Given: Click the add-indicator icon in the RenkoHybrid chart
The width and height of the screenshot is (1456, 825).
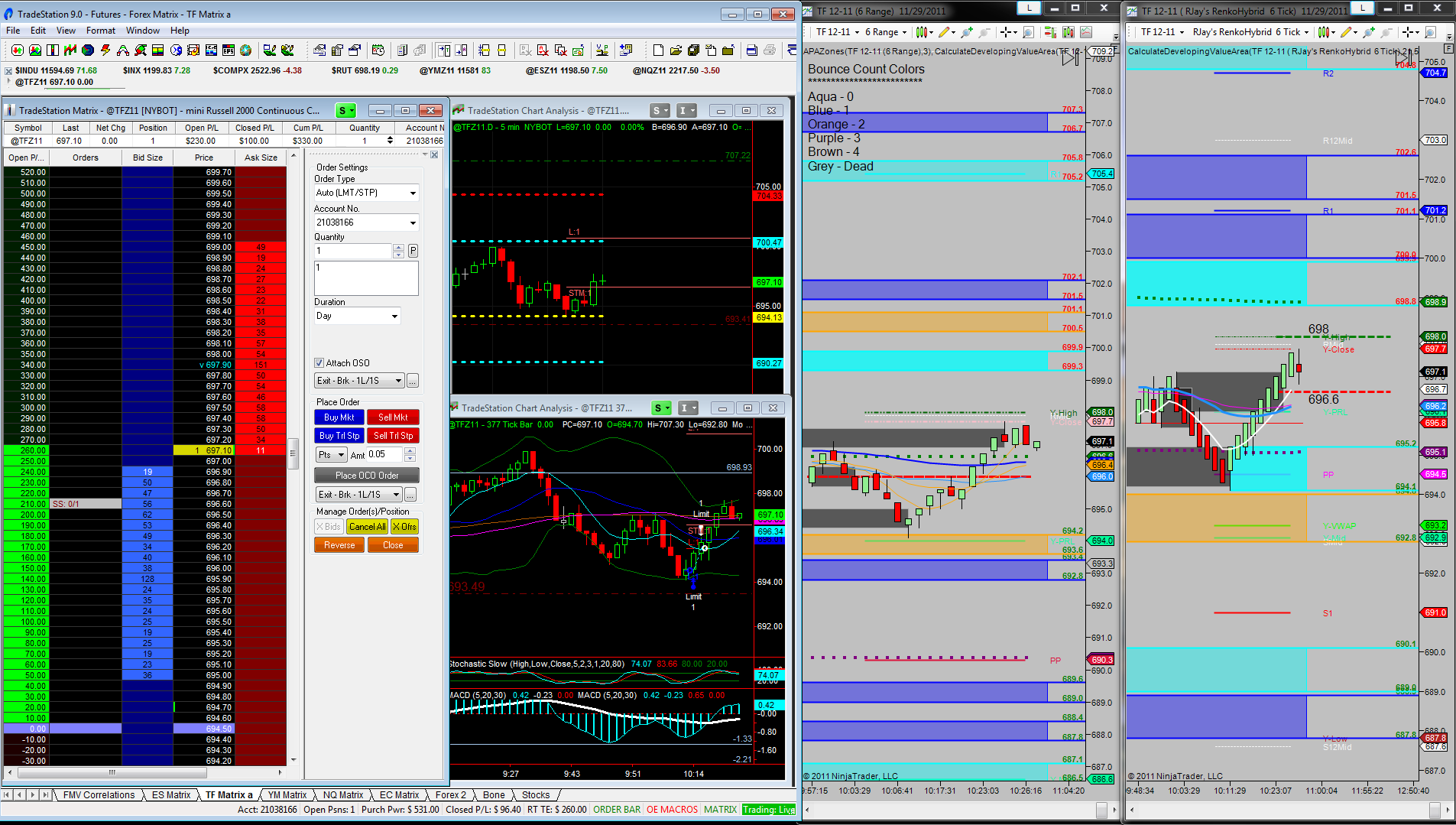Looking at the screenshot, I should click(1368, 32).
